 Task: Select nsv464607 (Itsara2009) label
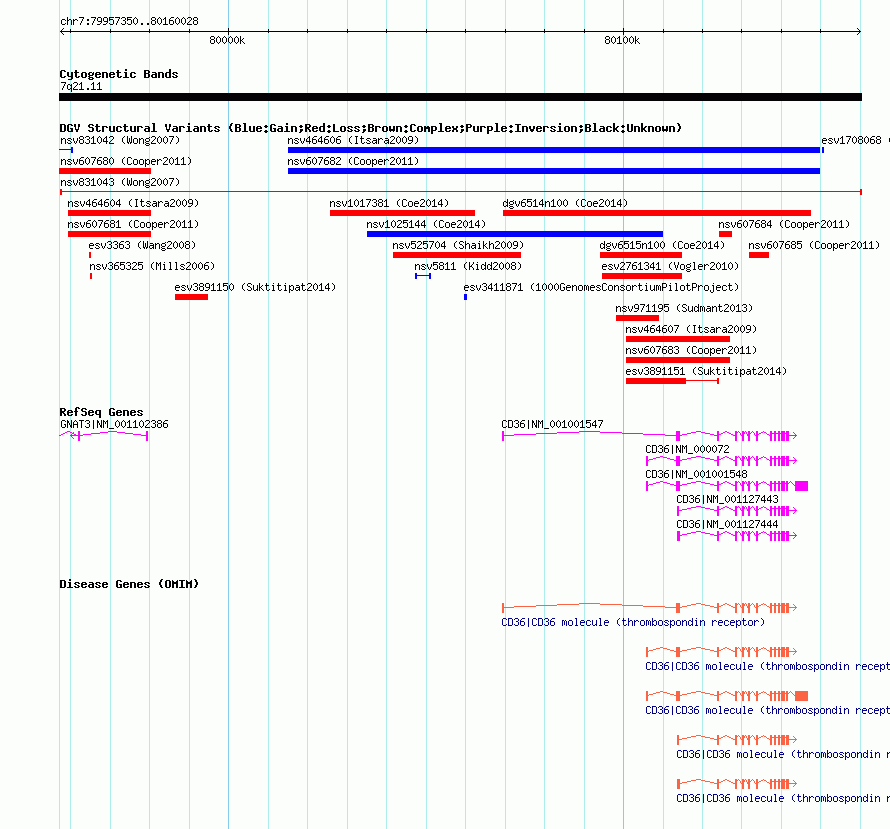coord(691,329)
